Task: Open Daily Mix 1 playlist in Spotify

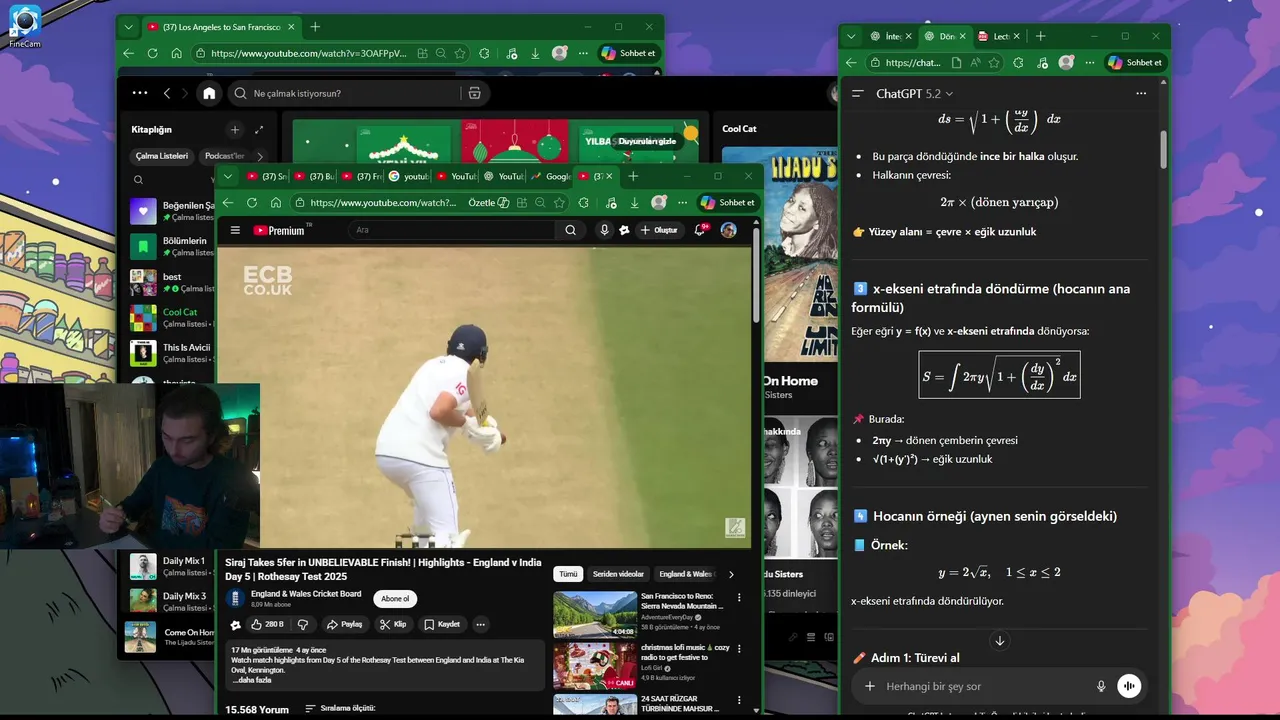Action: click(x=172, y=566)
